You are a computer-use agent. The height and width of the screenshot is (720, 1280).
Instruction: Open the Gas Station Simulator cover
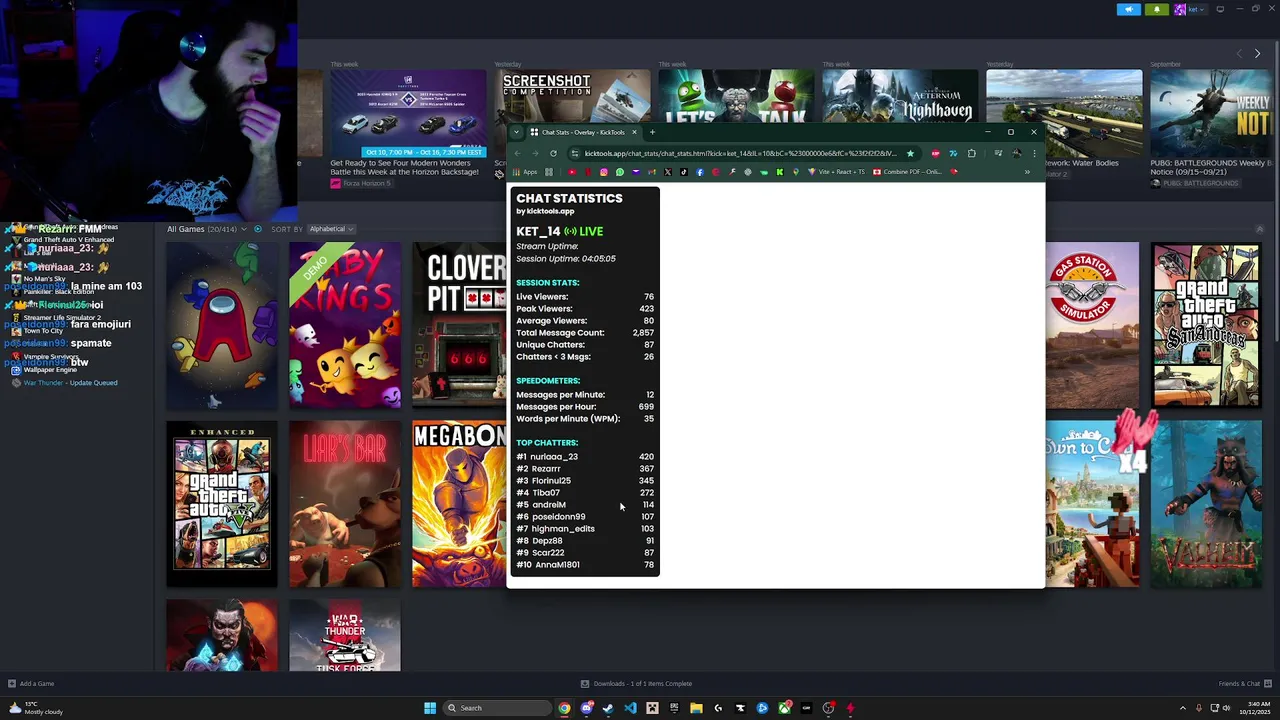tap(1092, 325)
